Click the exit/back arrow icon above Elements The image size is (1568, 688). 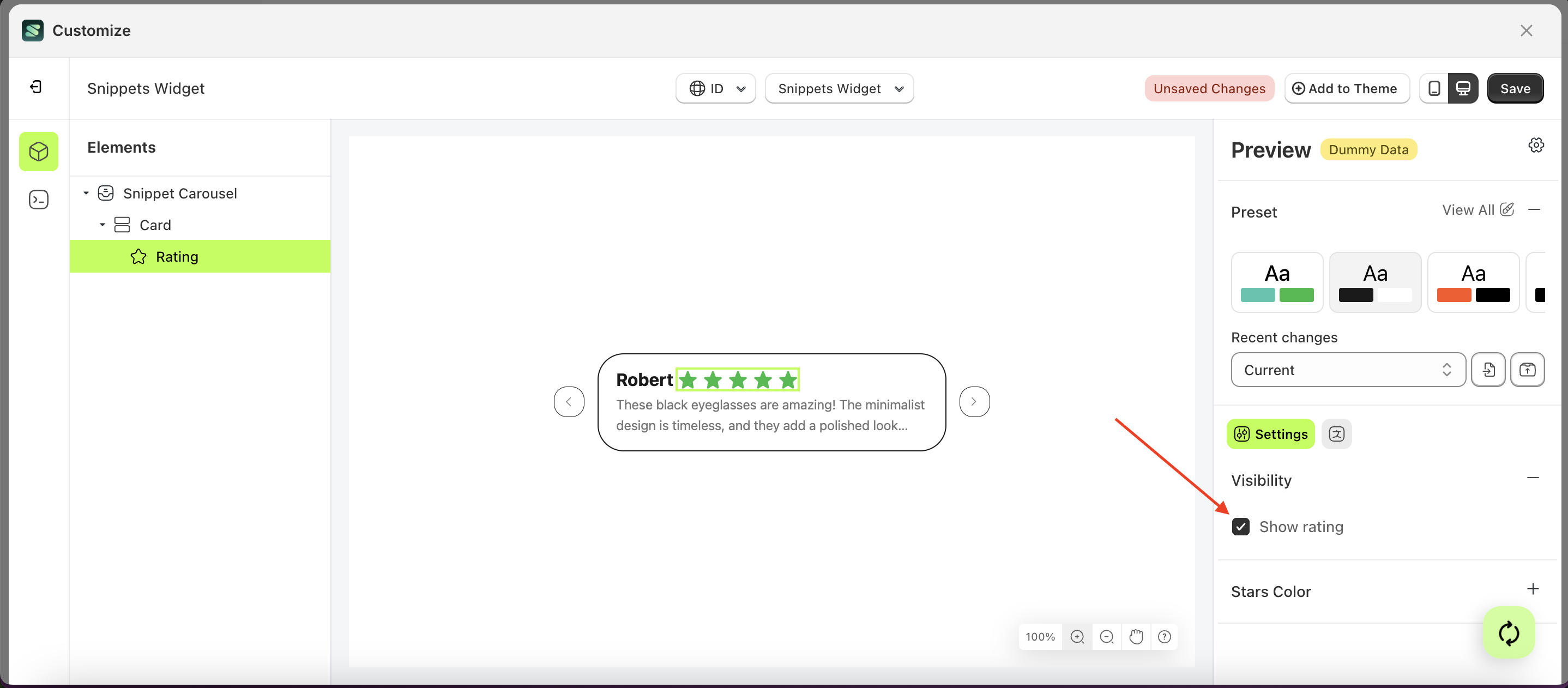[36, 87]
